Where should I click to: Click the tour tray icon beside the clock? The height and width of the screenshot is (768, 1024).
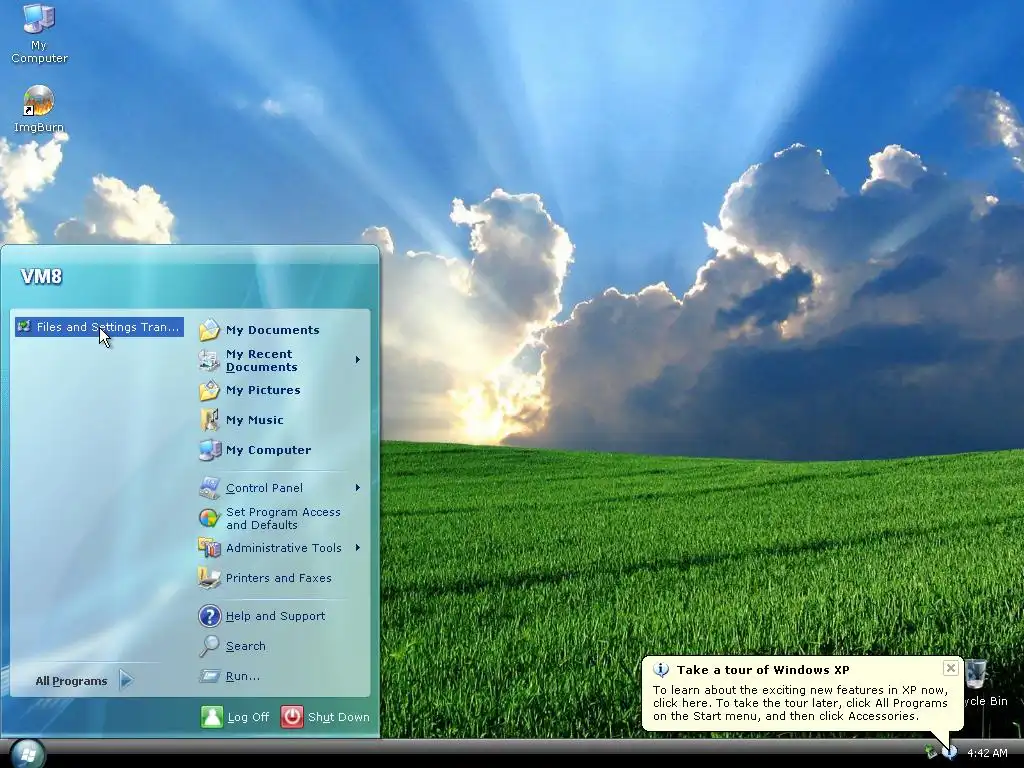click(950, 753)
